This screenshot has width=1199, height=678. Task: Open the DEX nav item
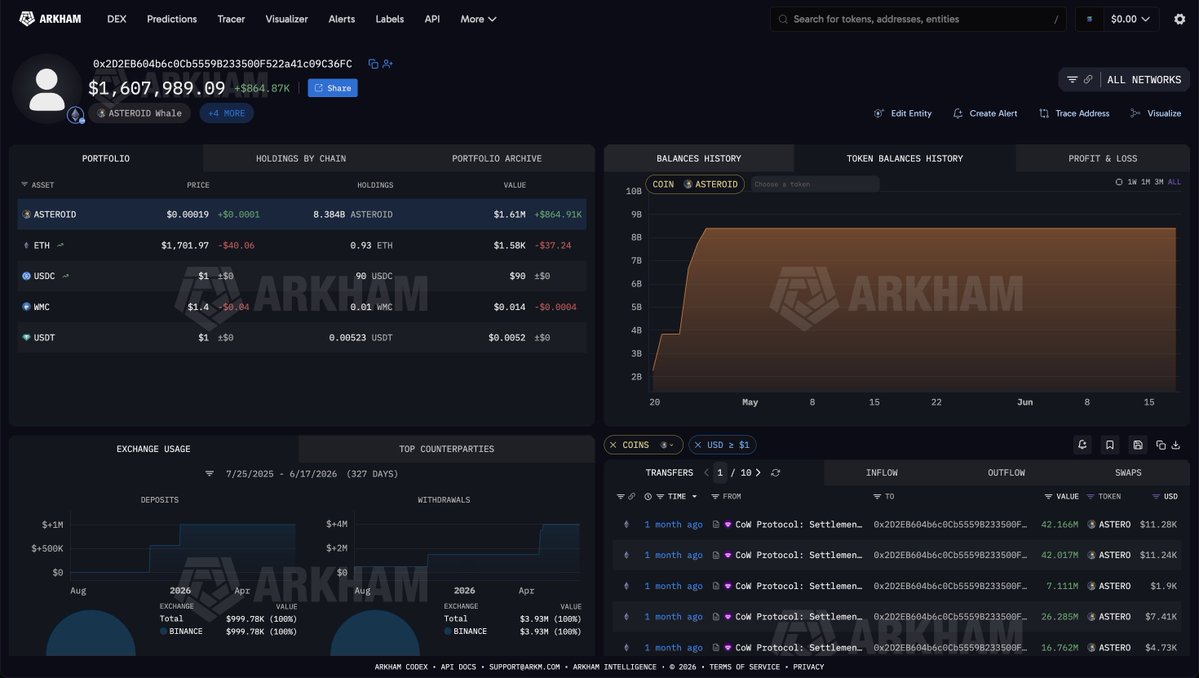point(116,19)
